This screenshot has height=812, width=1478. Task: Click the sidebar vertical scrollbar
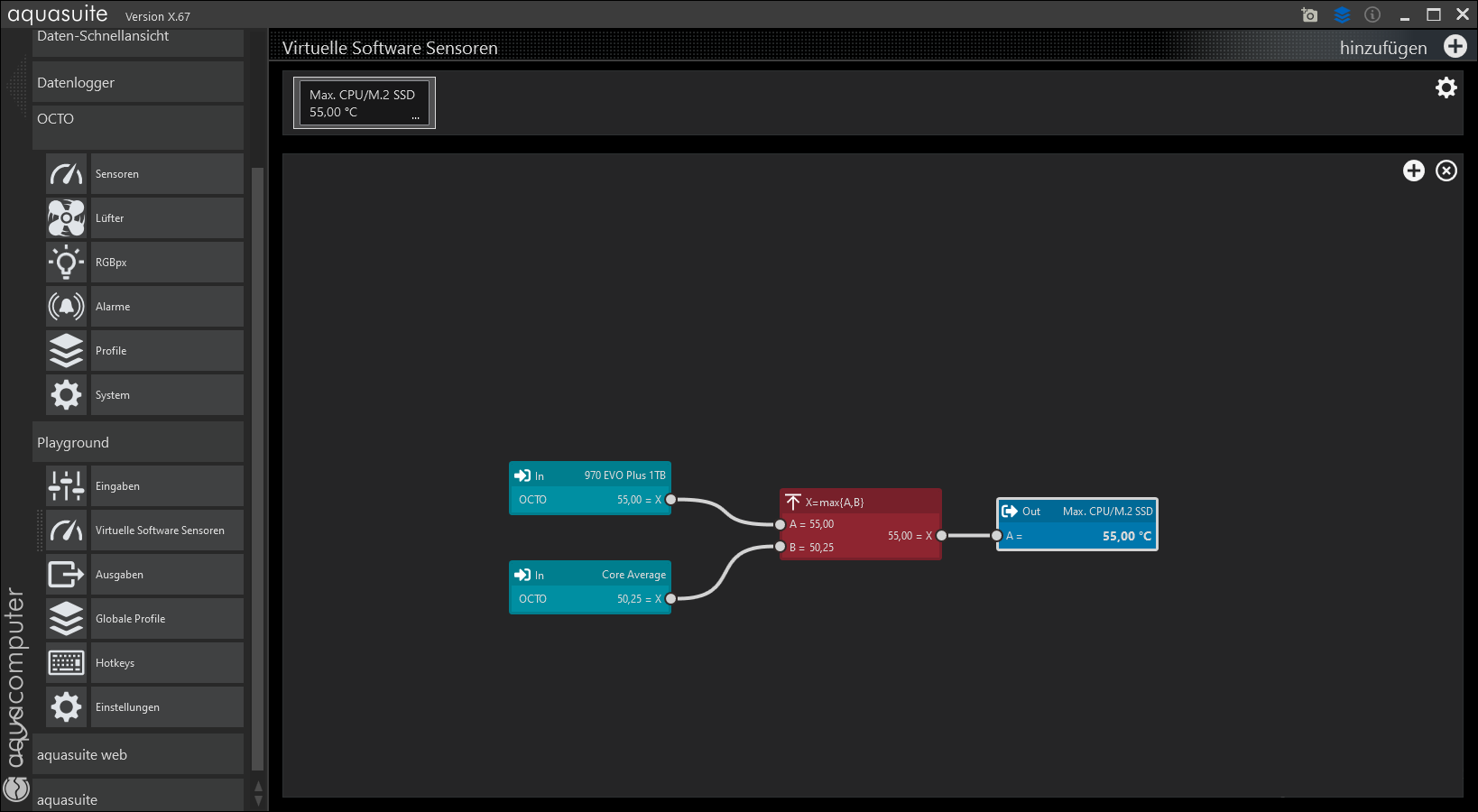pos(257,451)
